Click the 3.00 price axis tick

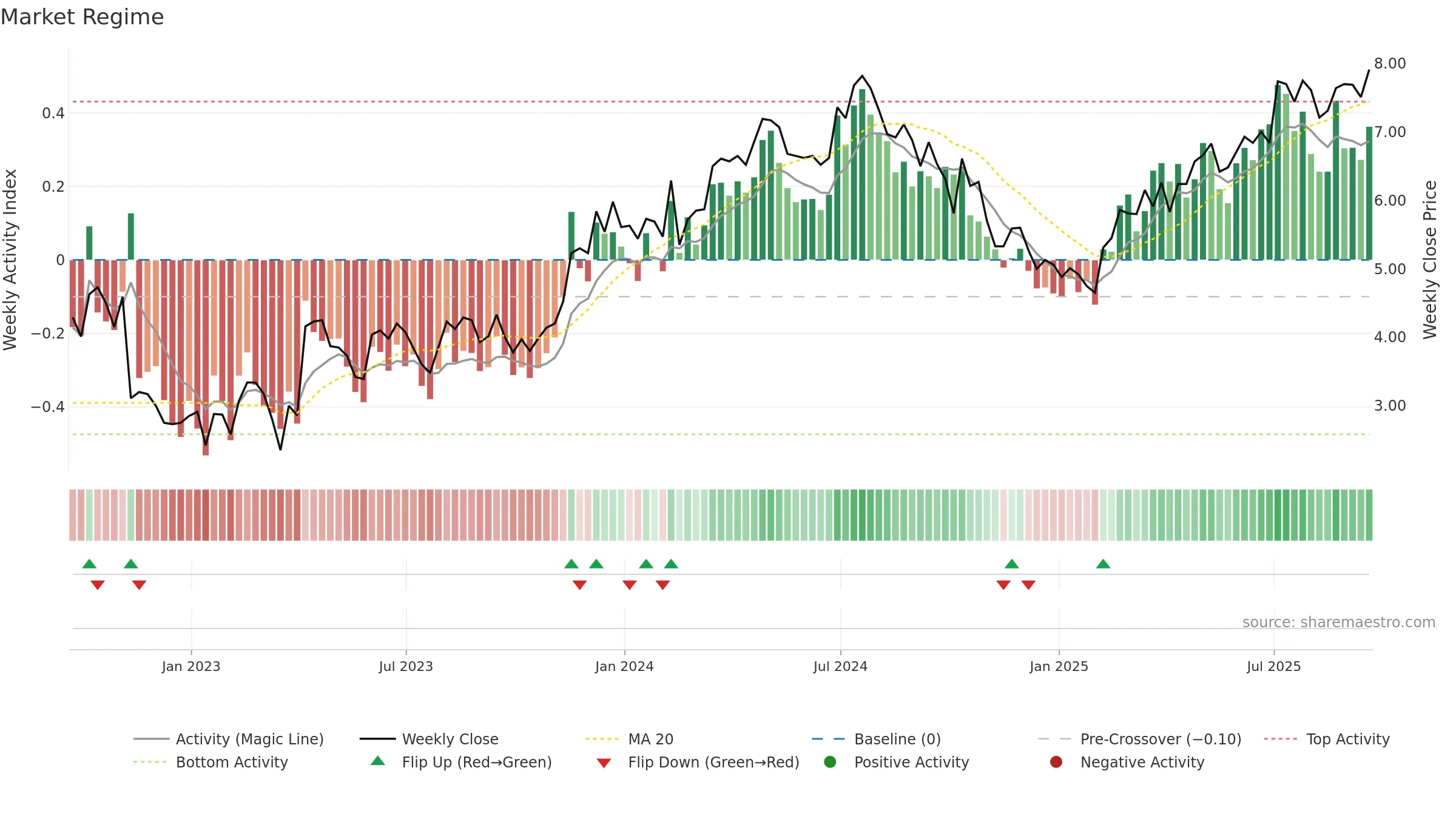1390,406
